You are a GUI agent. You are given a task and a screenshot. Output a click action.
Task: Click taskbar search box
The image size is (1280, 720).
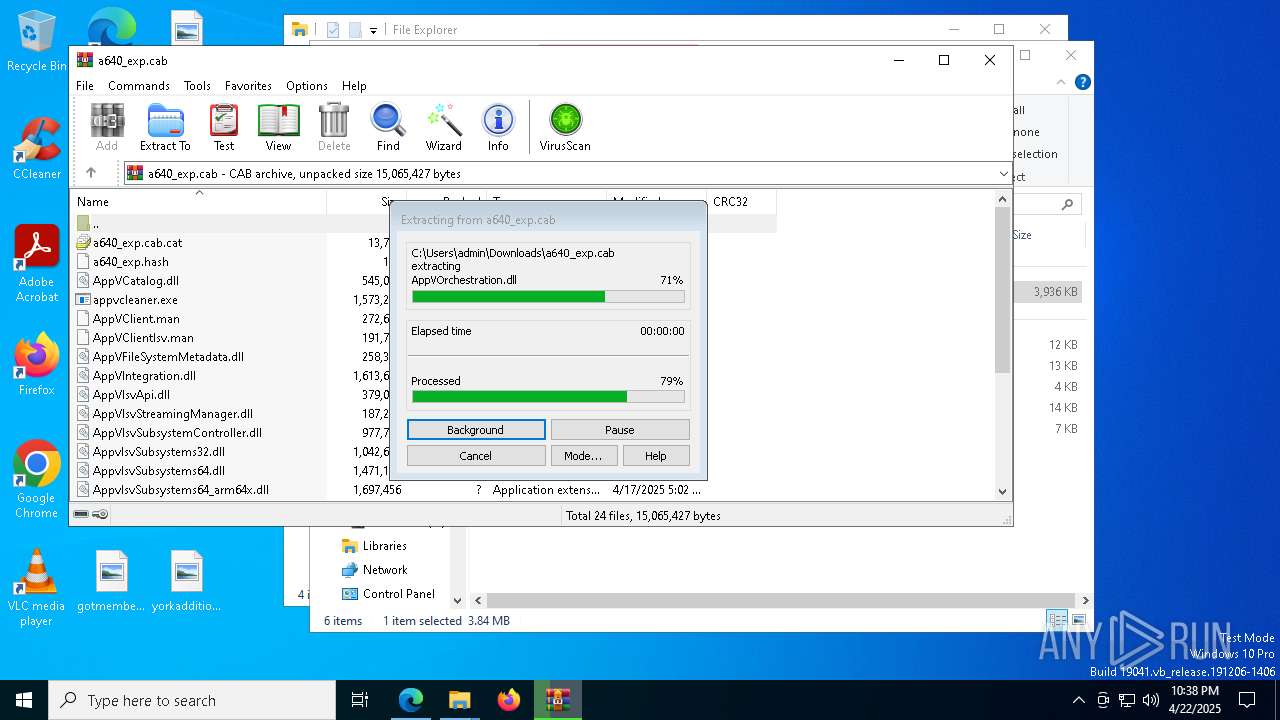[x=192, y=700]
